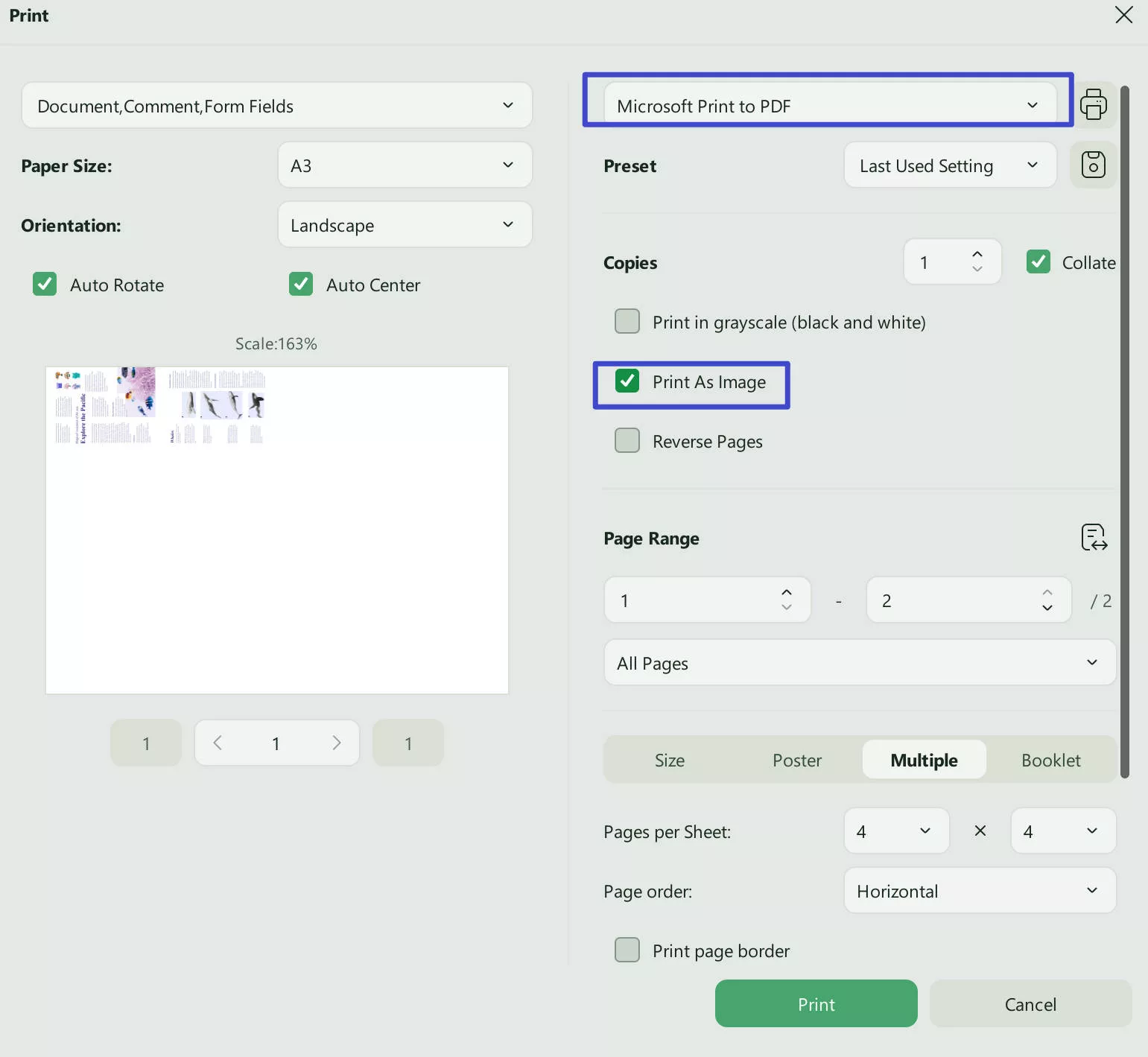Image resolution: width=1148 pixels, height=1057 pixels.
Task: Open printer properties via printer icon
Action: pos(1093,104)
